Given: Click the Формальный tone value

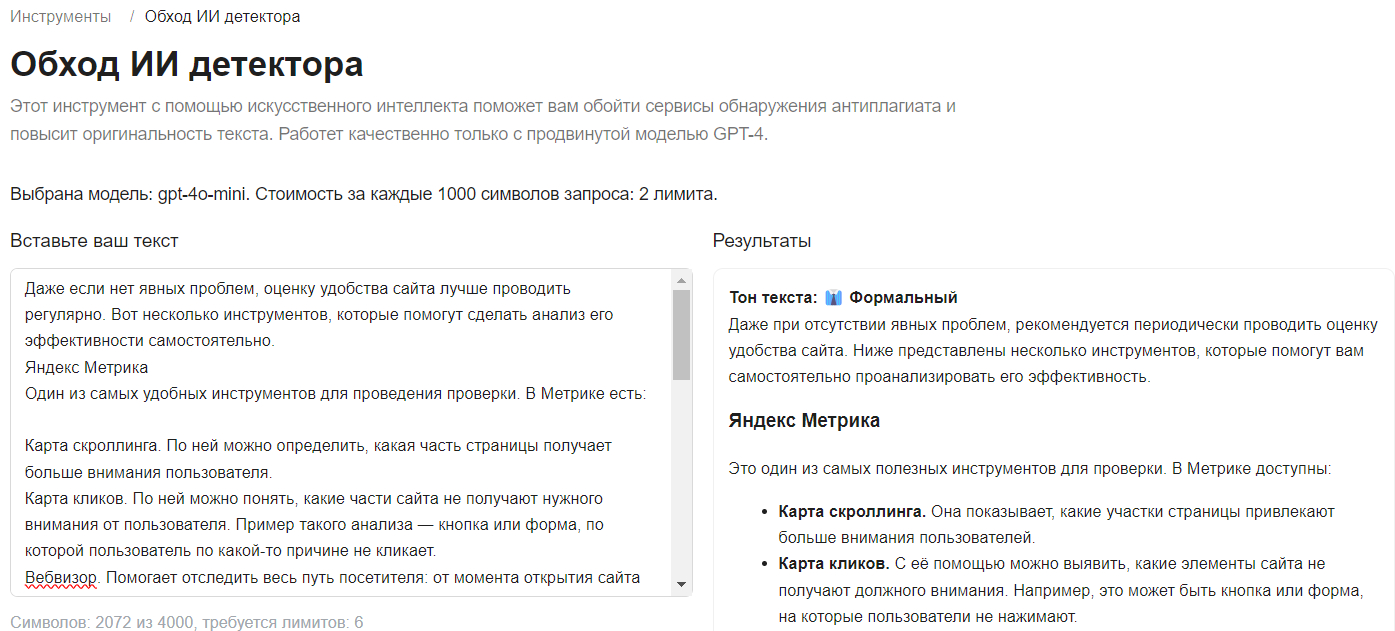Looking at the screenshot, I should [904, 298].
